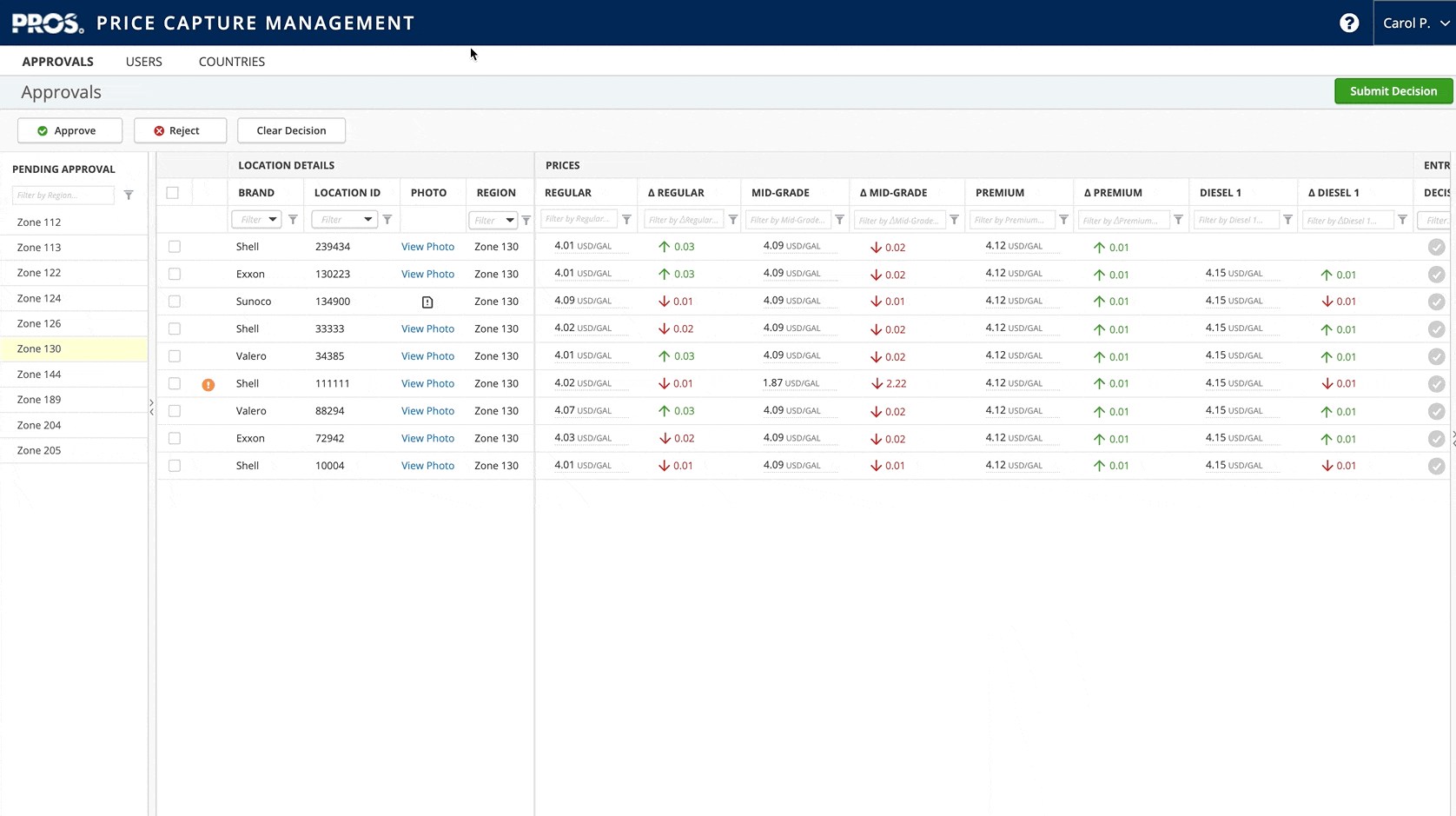Click the filter funnel for the Premium column
Viewport: 1456px width, 816px height.
coord(1063,220)
